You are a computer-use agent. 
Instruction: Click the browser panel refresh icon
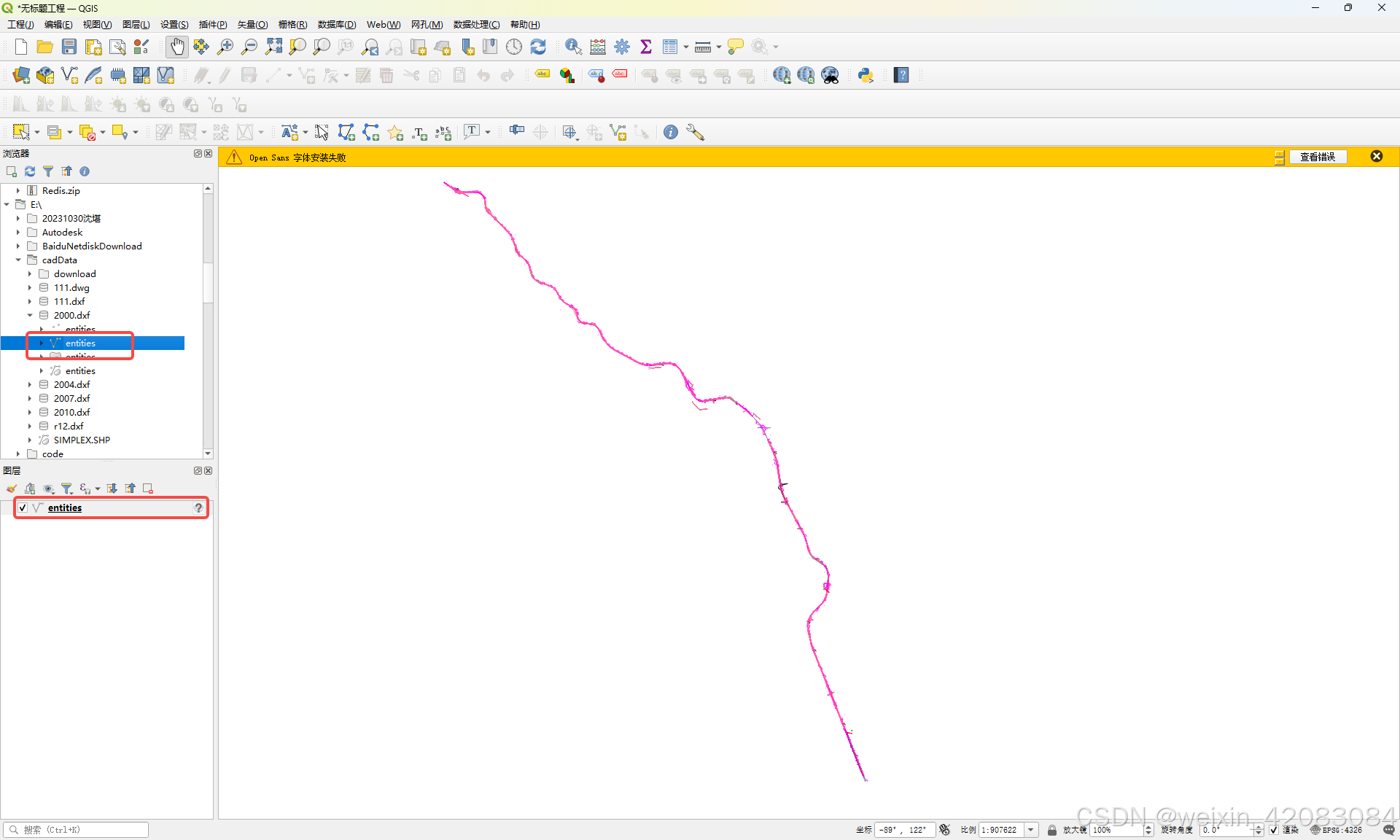pyautogui.click(x=30, y=171)
